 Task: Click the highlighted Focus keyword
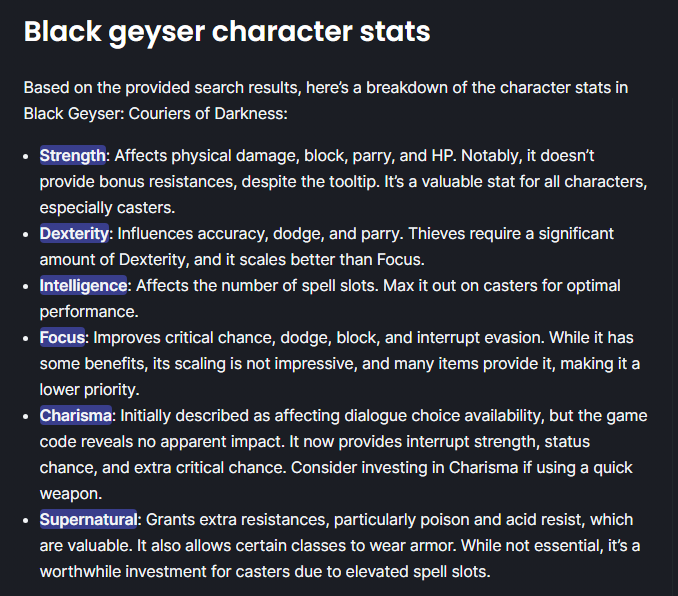coord(62,337)
